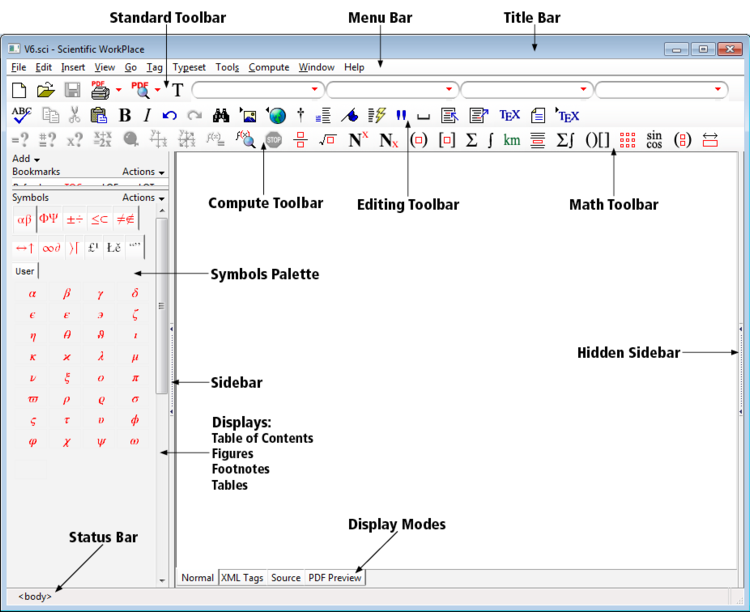Open the fourth tag dropdown in the standard toolbar
The image size is (750, 612).
click(x=662, y=89)
